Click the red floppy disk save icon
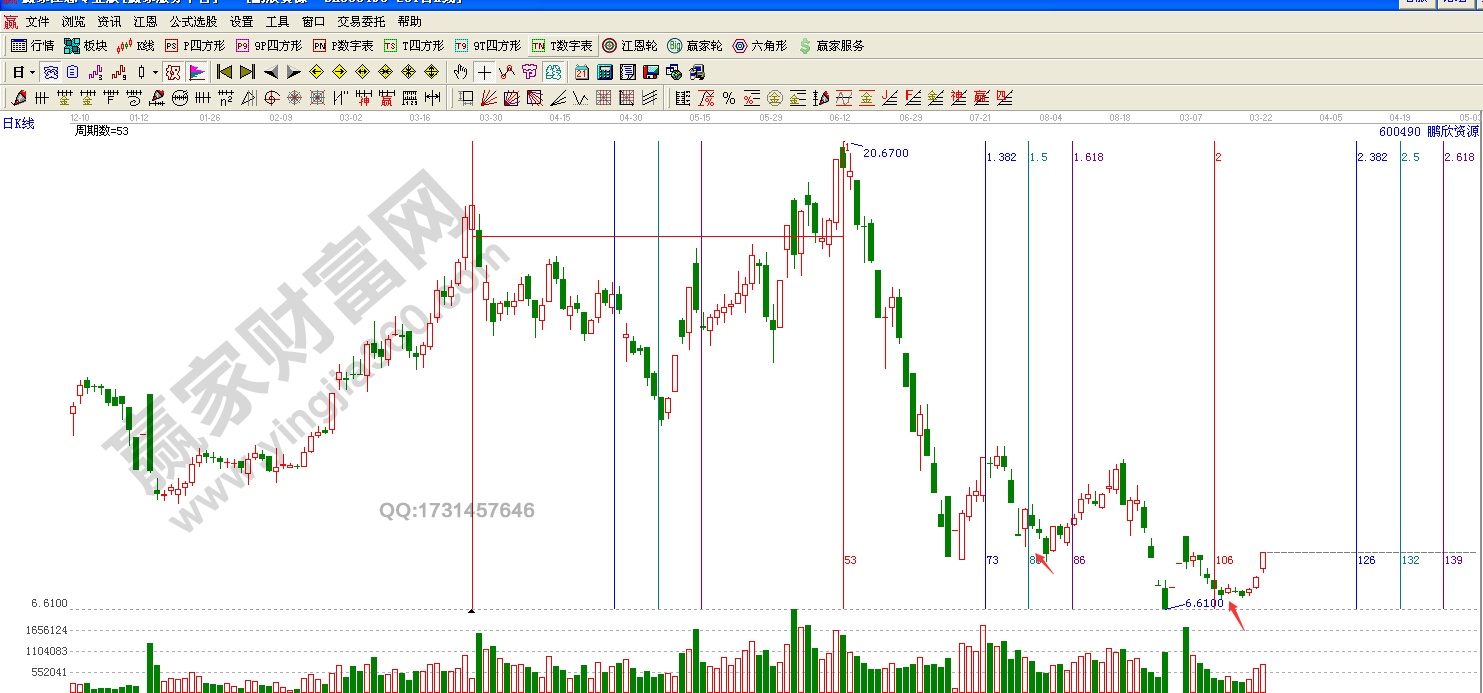Screen dimensions: 1483x693 (651, 72)
